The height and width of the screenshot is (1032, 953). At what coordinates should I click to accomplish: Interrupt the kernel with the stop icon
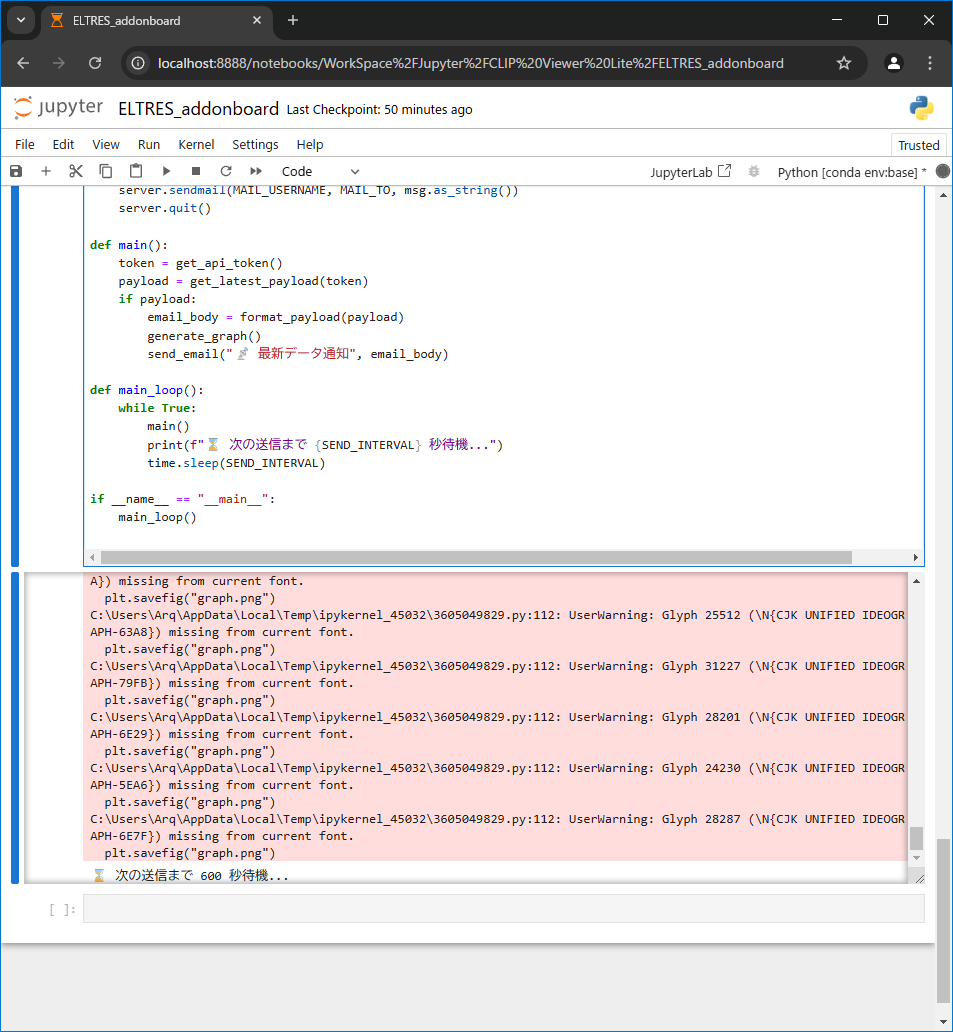(196, 172)
